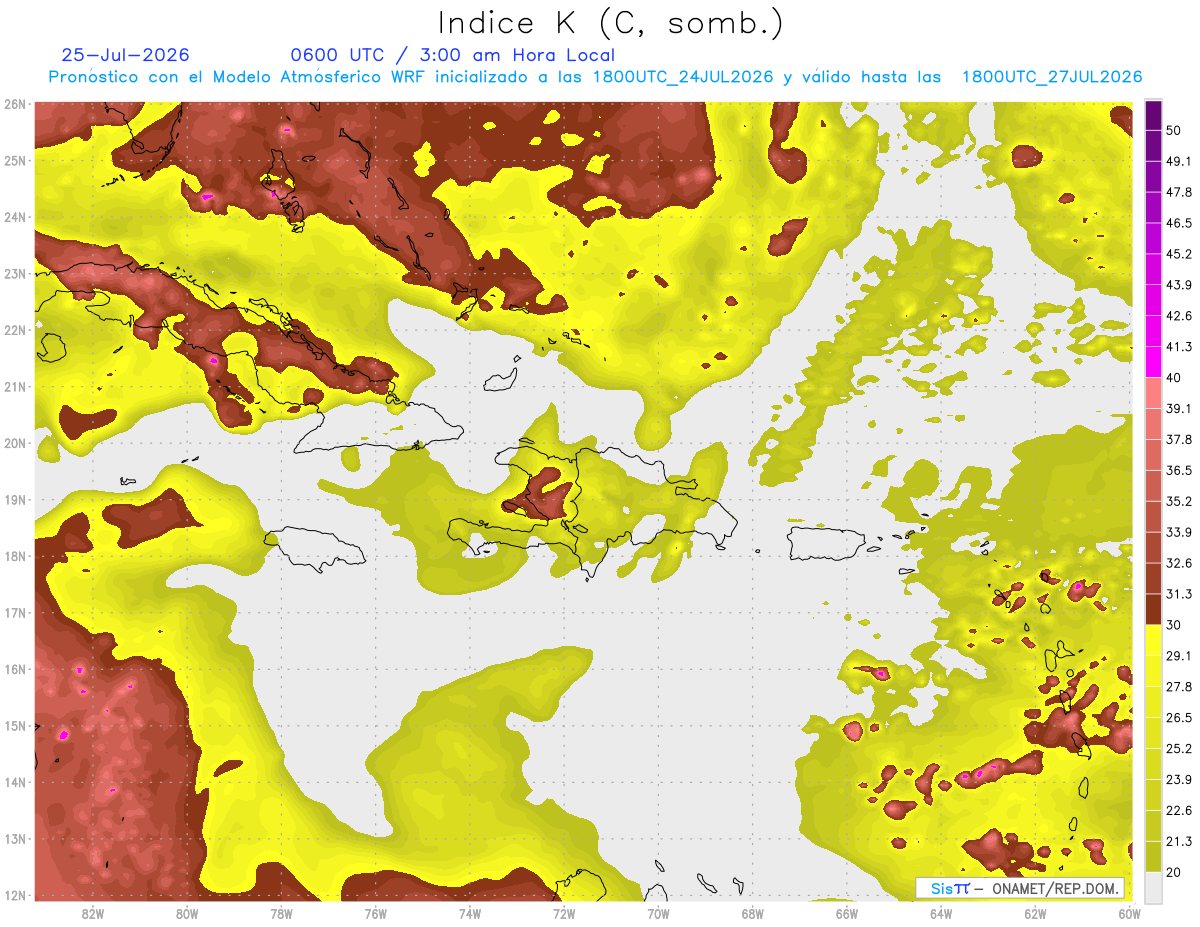Click the colorbar value '50'
The height and width of the screenshot is (927, 1200).
click(x=1174, y=131)
